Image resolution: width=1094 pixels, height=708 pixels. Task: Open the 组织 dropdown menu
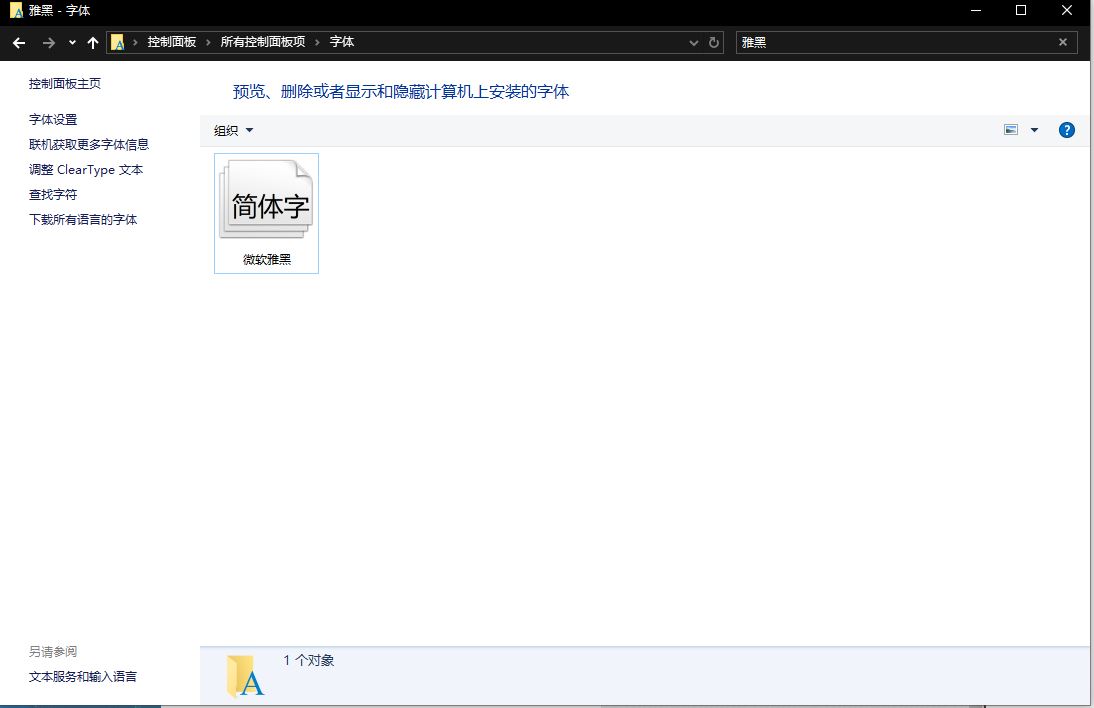tap(234, 130)
